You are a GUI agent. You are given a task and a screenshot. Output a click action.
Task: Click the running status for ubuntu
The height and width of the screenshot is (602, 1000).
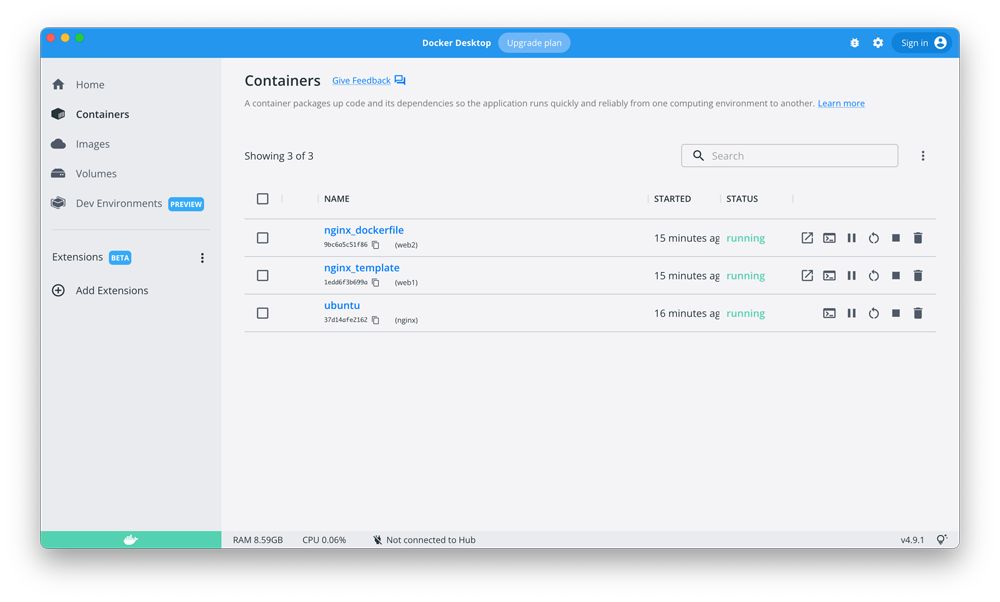(746, 313)
